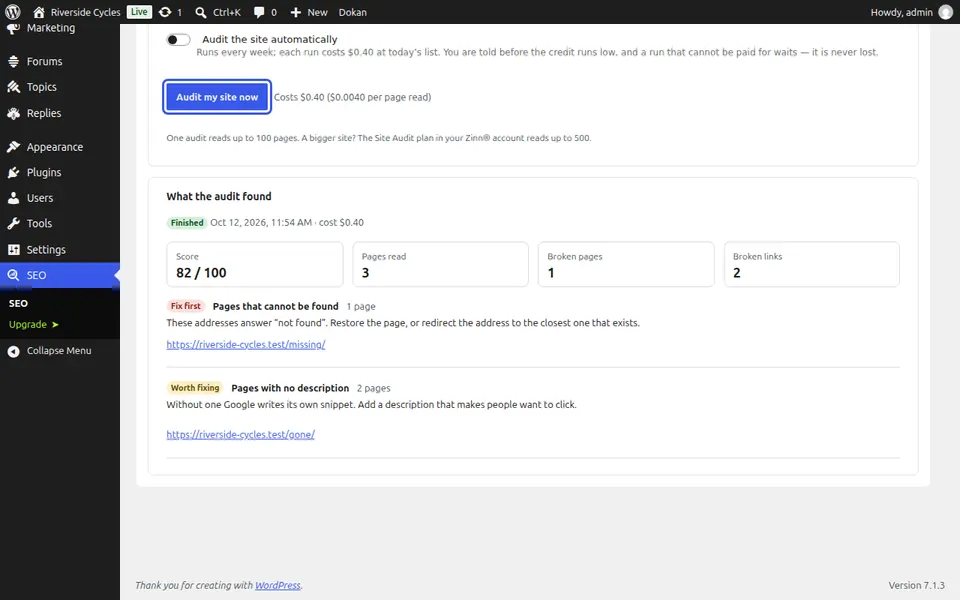The height and width of the screenshot is (600, 960).
Task: View comments via the speech bubble icon
Action: point(259,12)
